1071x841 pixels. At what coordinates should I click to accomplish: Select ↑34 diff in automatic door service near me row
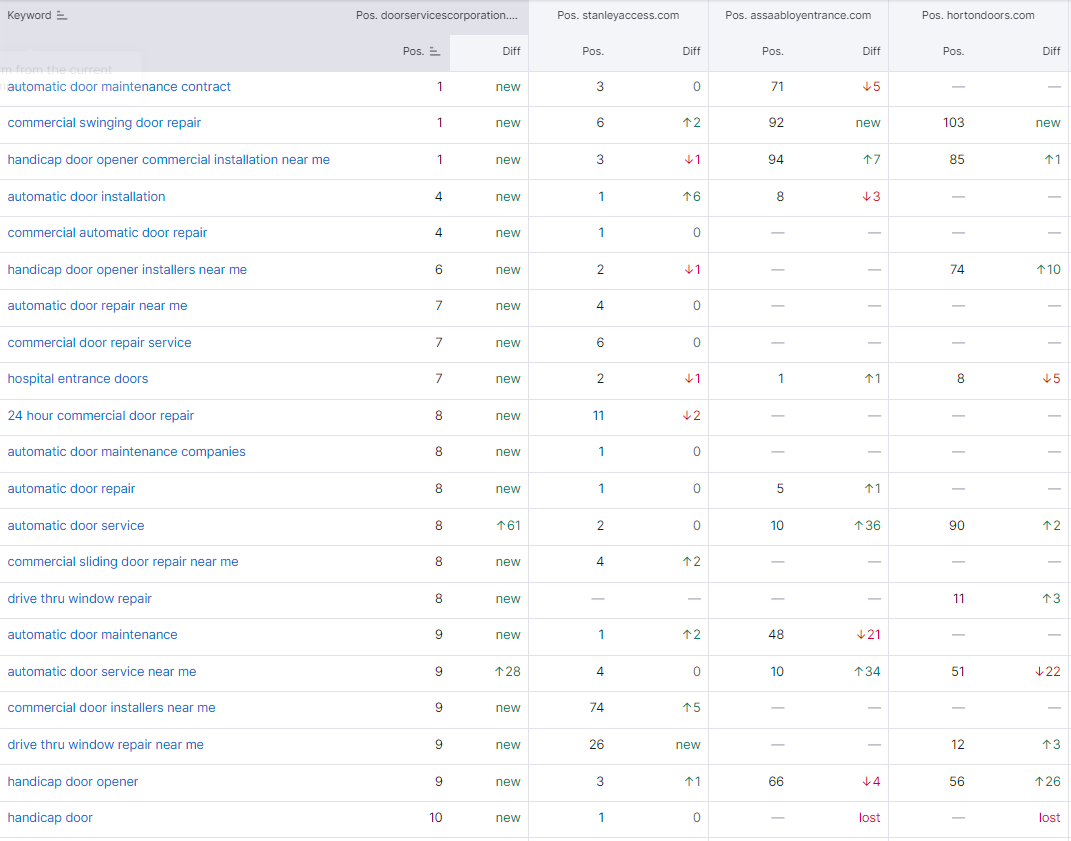click(x=867, y=672)
